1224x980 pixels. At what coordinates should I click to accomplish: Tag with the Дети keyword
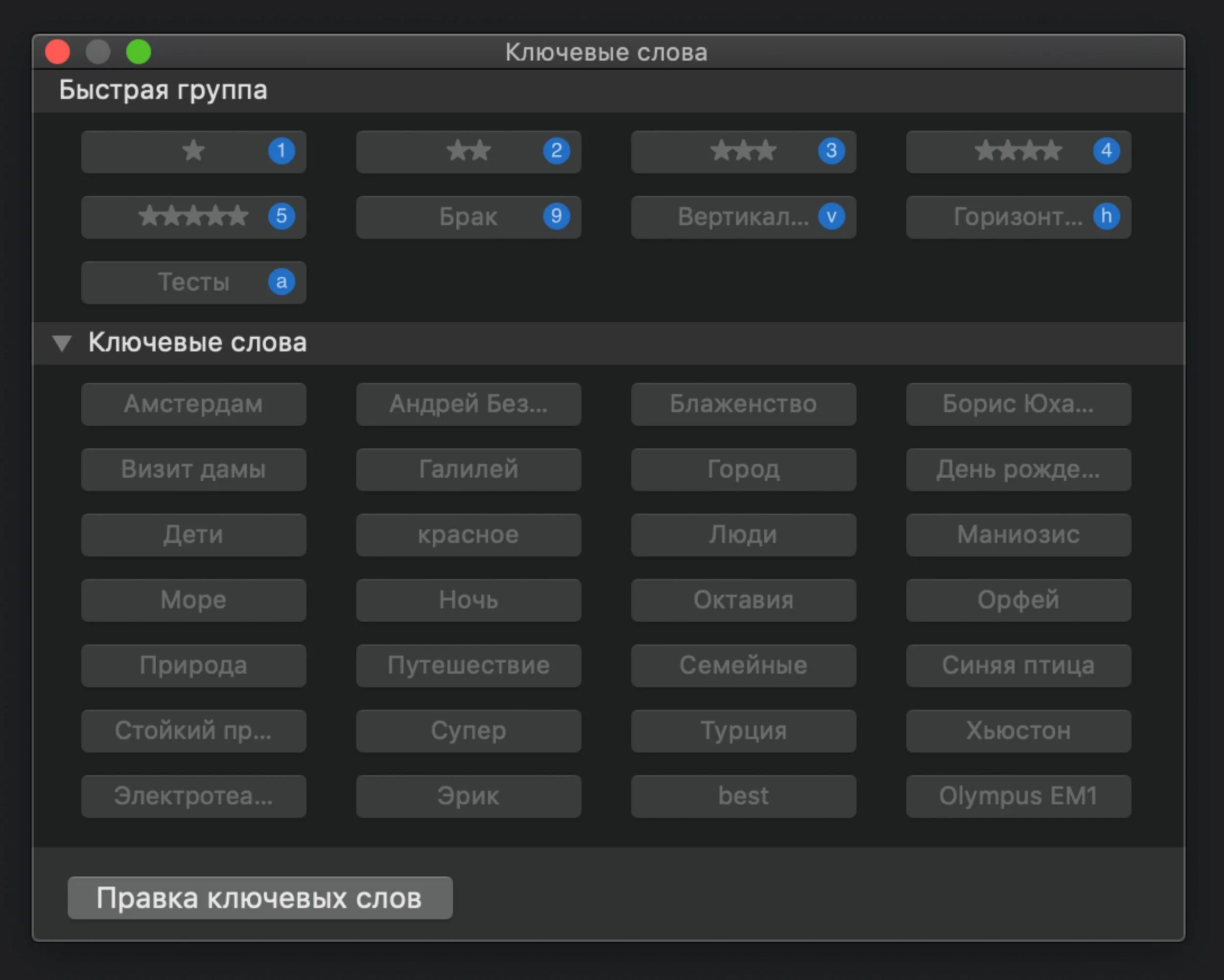pos(193,535)
